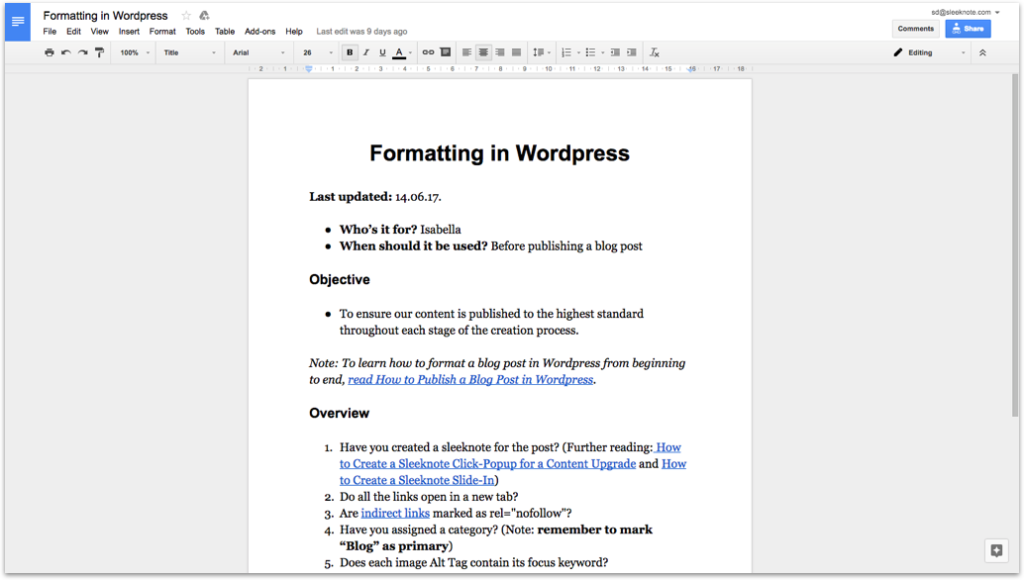The image size is (1024, 580).
Task: Click the Explore button at bottom right
Action: point(997,551)
